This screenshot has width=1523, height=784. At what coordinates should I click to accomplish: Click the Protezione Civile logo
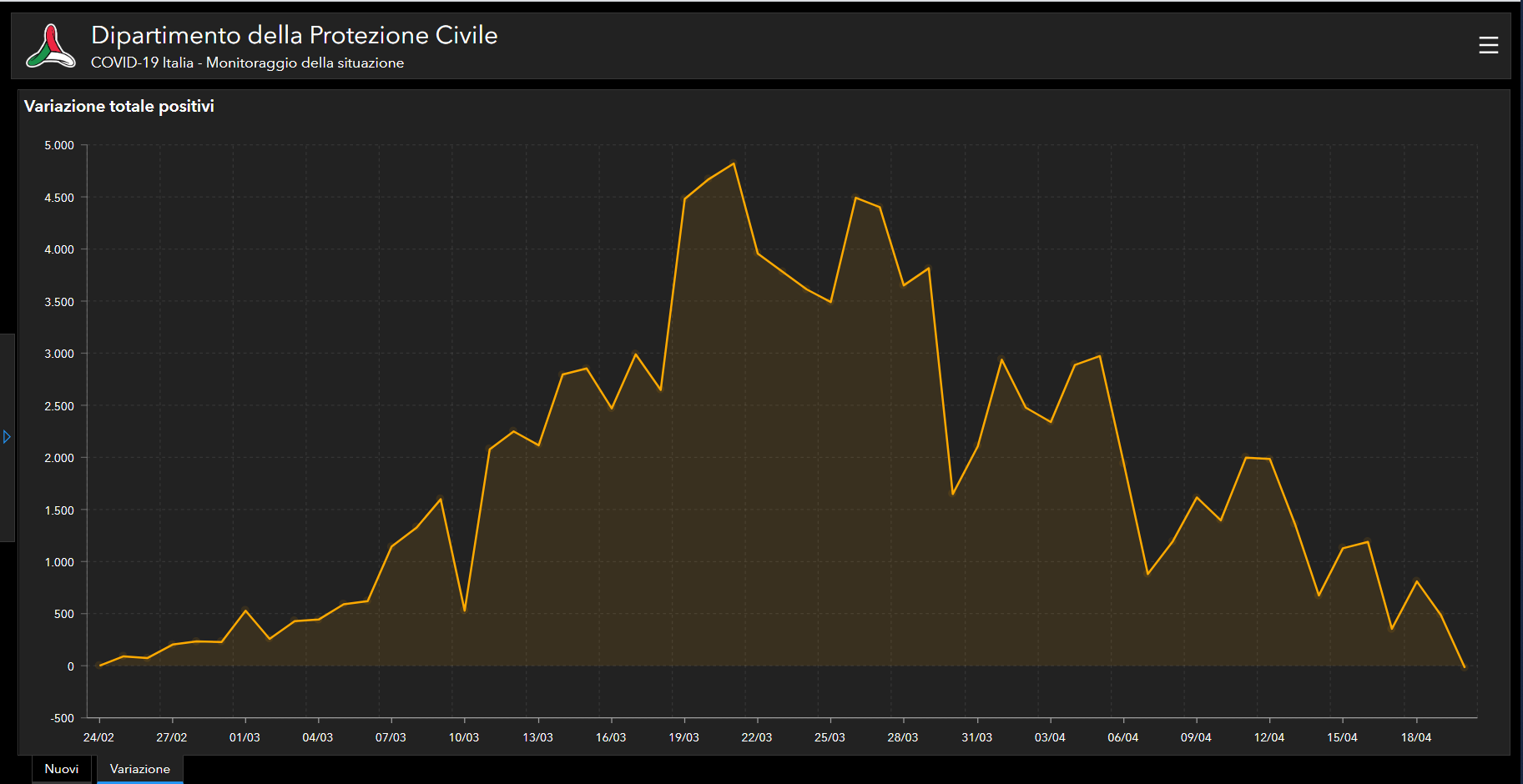pos(50,46)
